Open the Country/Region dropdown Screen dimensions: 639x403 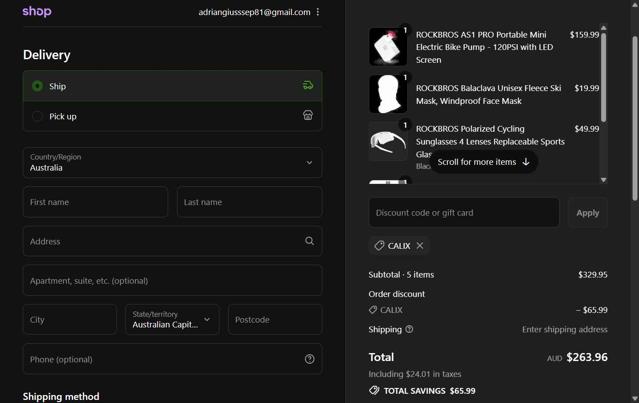tap(172, 163)
